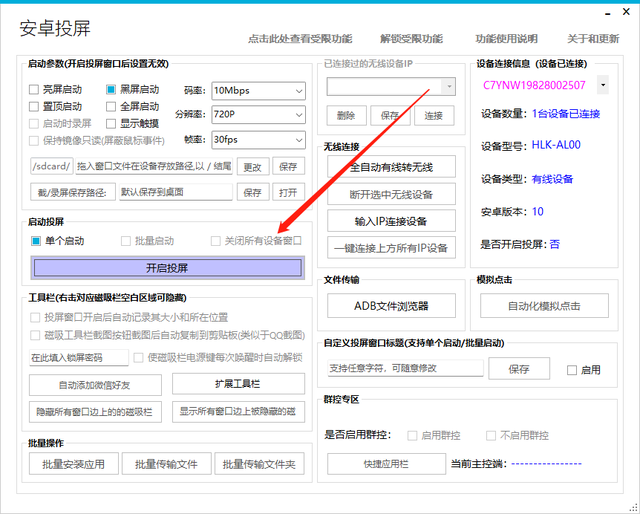This screenshot has height=514, width=640.
Task: Open the 码率 10Mbps dropdown
Action: coord(258,91)
